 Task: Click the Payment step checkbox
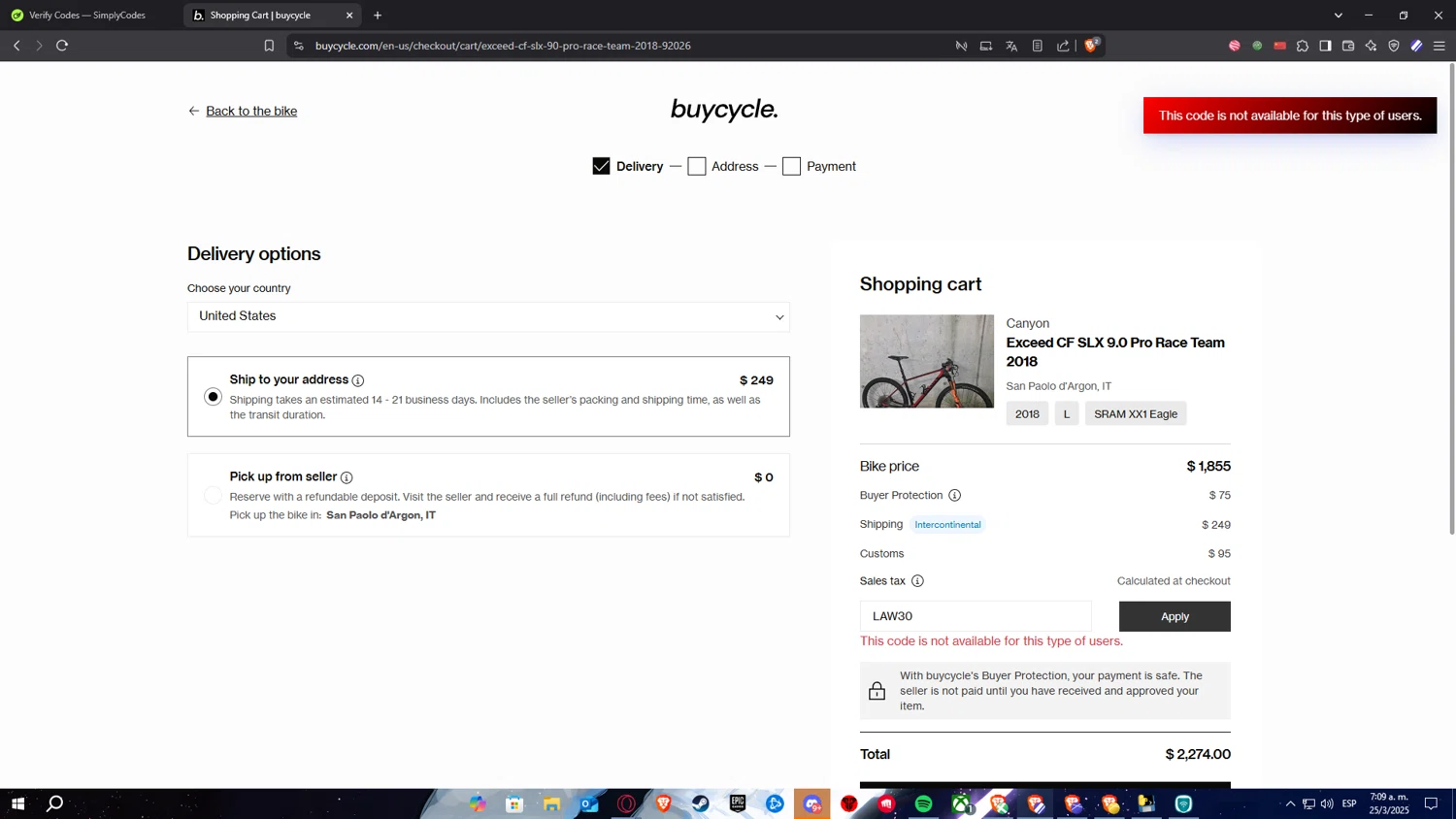pos(791,166)
